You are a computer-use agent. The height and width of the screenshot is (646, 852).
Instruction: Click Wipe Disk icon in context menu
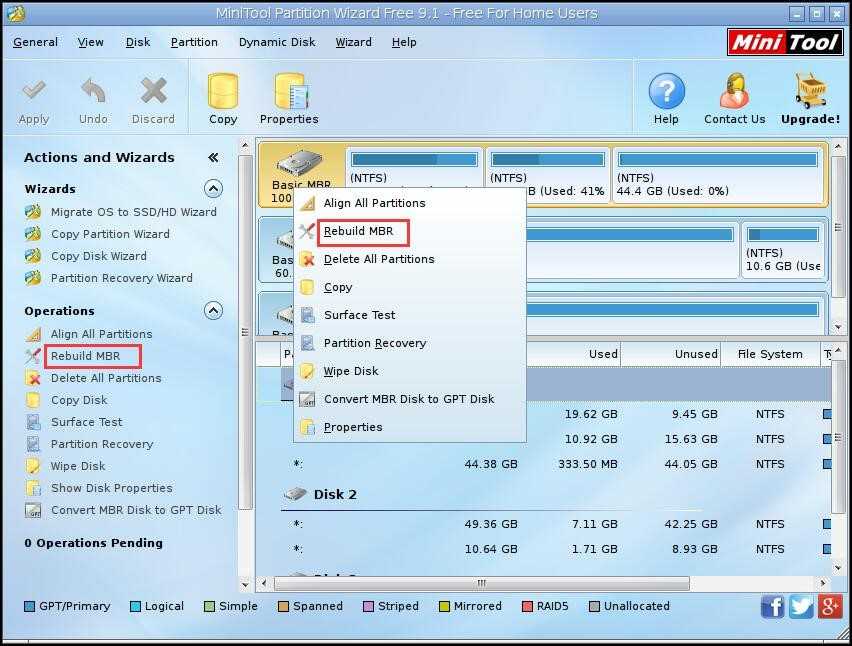coord(307,371)
